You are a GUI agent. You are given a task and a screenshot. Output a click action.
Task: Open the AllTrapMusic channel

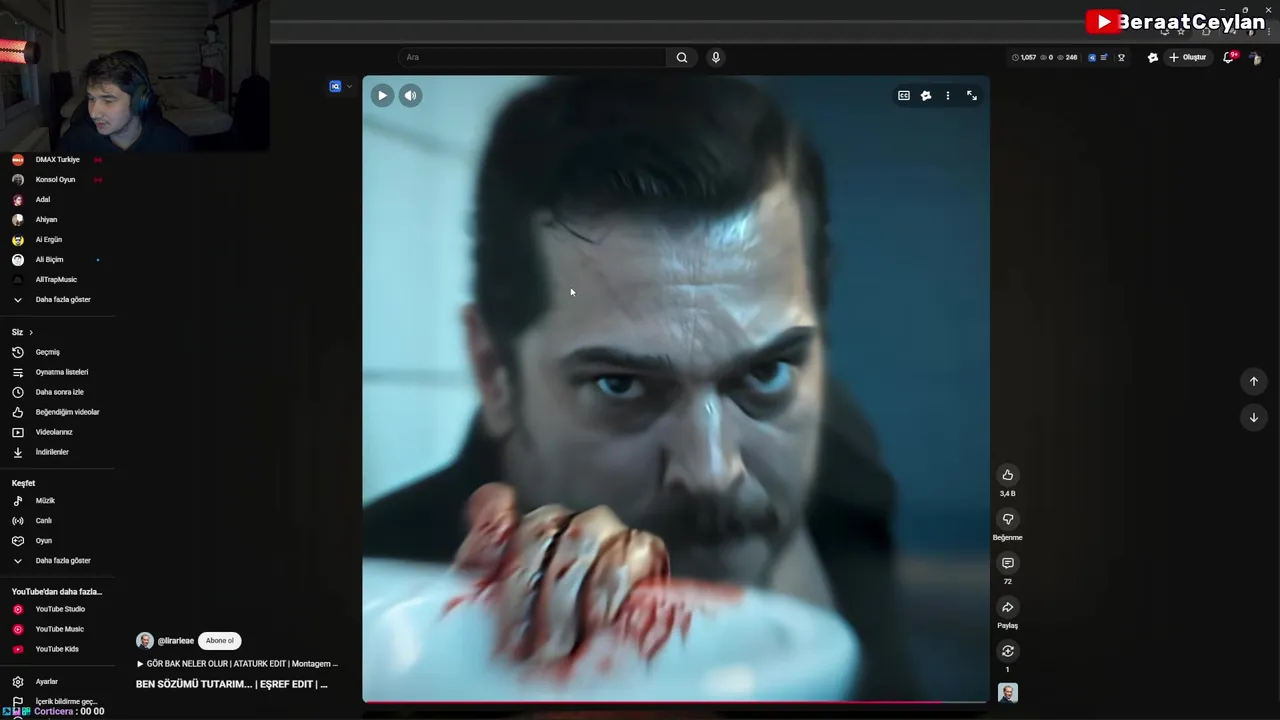click(58, 280)
